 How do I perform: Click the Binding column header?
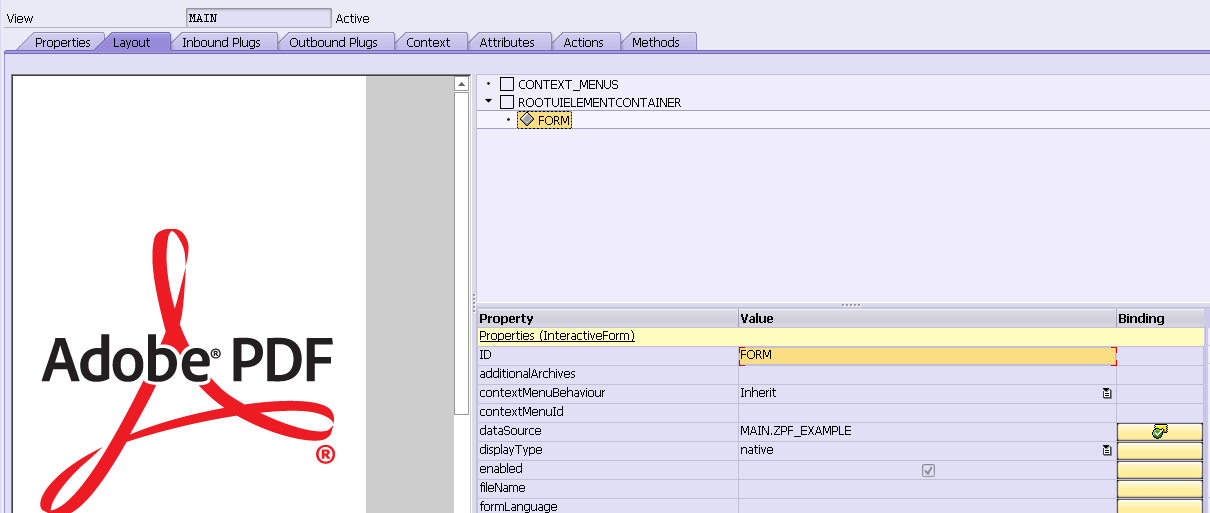(x=1160, y=318)
